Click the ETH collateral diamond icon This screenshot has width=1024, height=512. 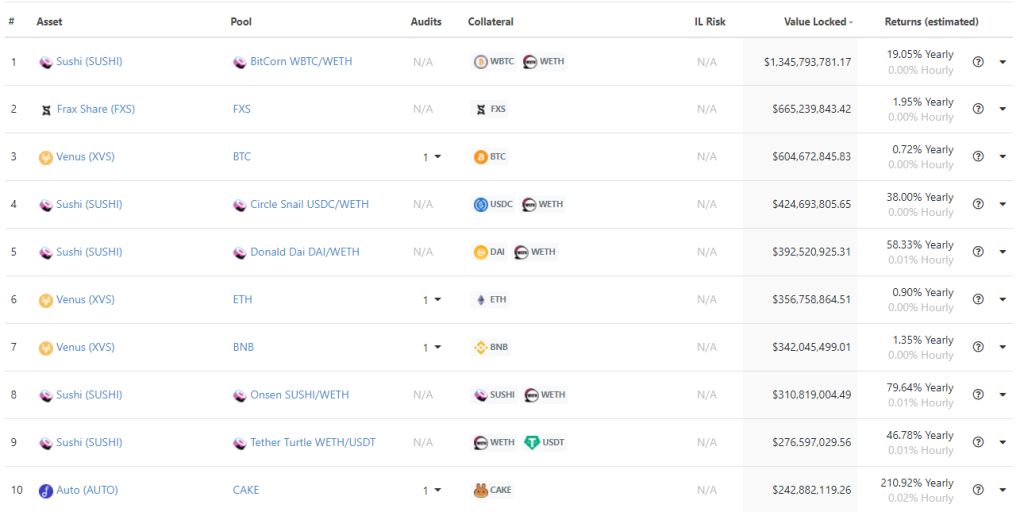[481, 300]
